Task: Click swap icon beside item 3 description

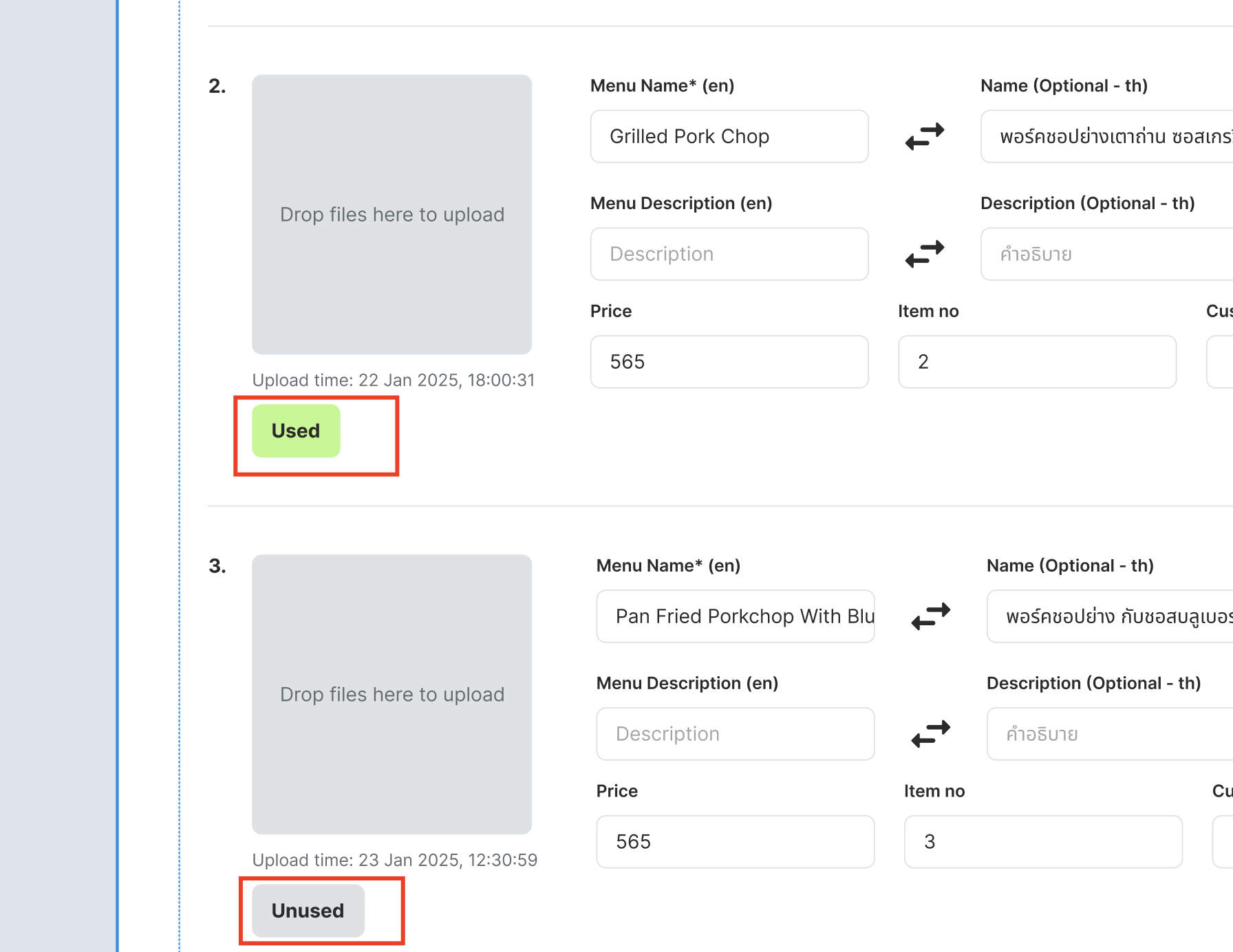Action: (x=930, y=734)
